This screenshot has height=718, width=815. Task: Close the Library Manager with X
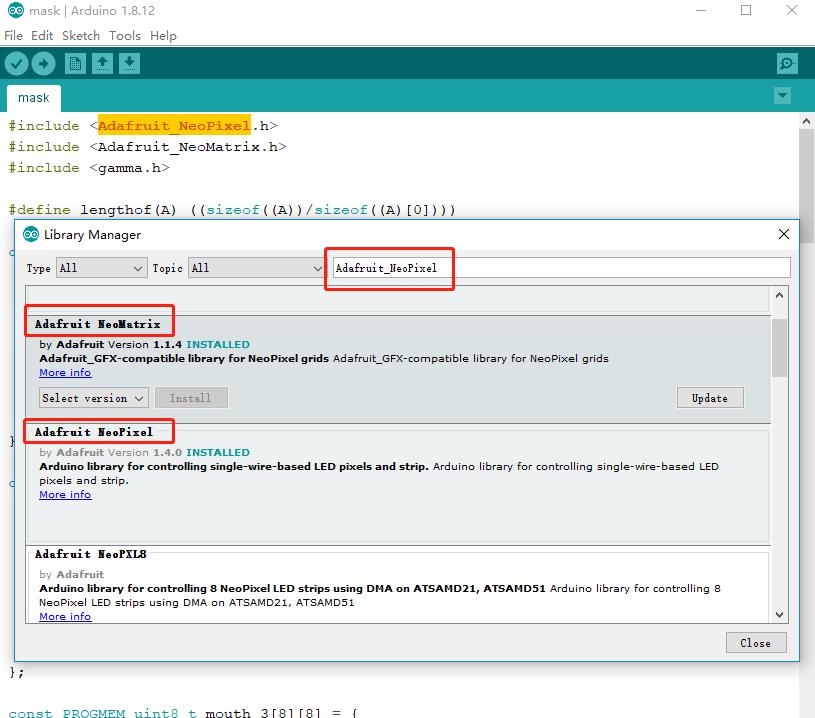click(x=783, y=235)
